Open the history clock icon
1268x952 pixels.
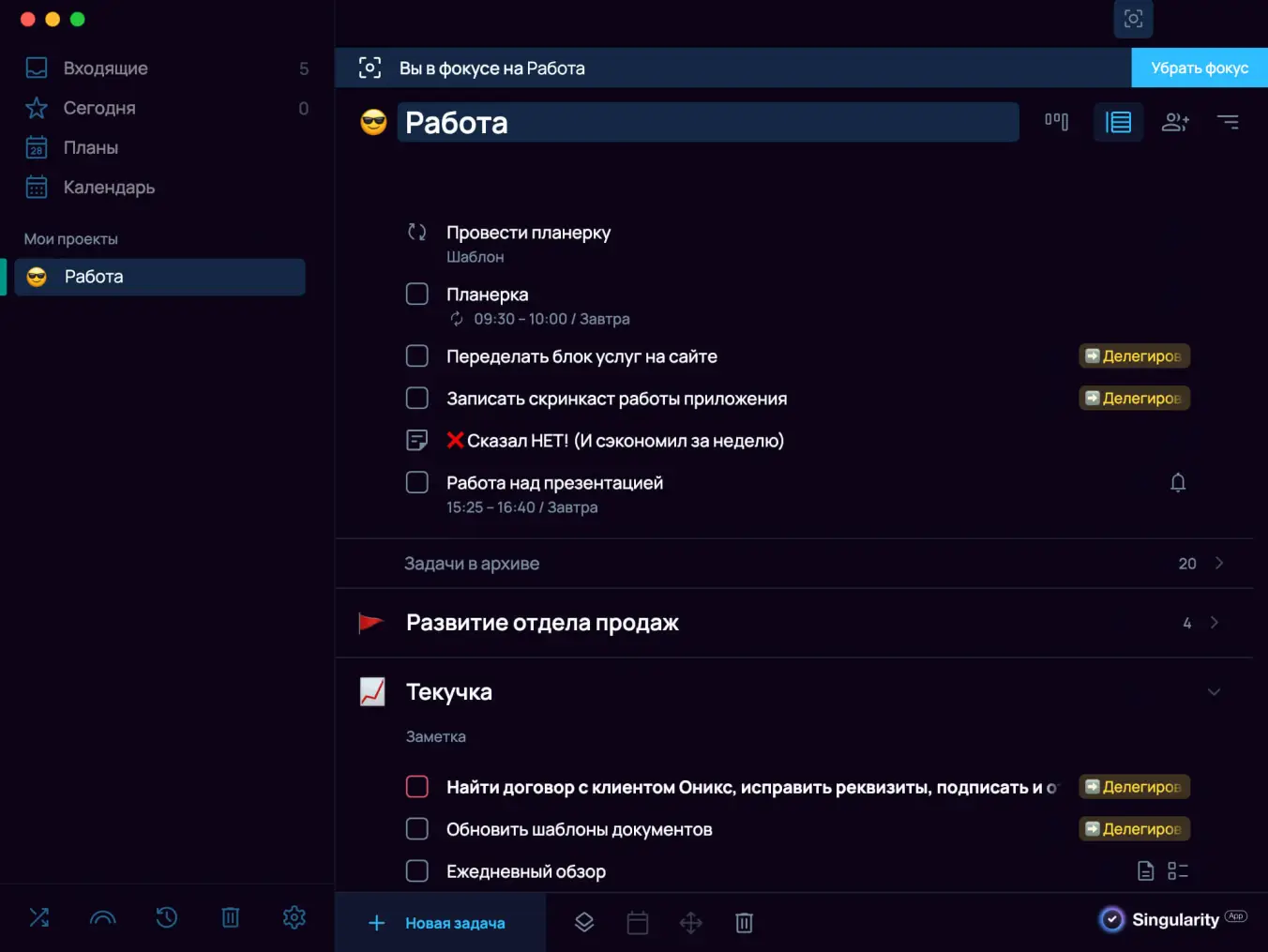point(167,917)
